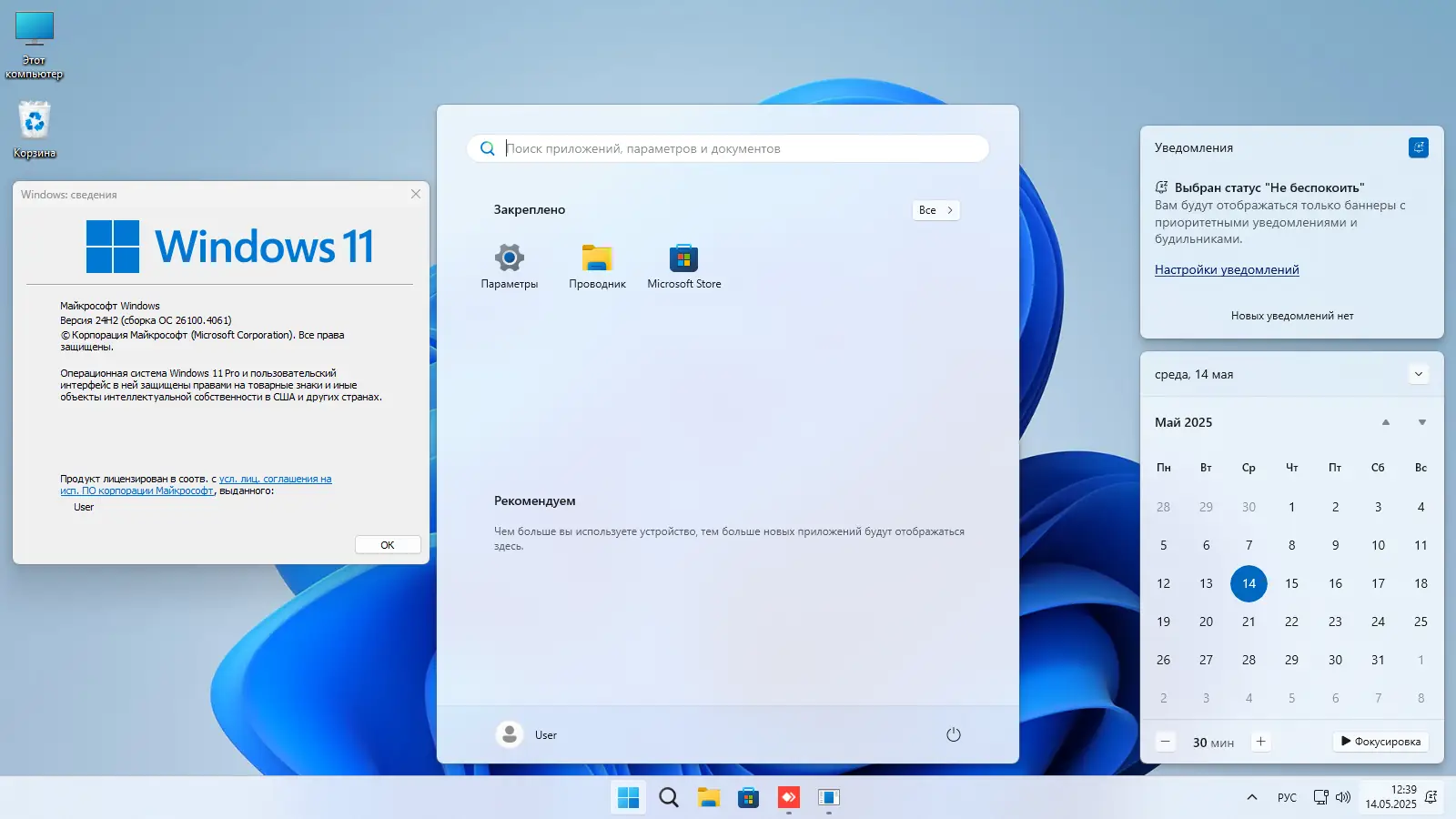Start a focus session with Фокусировка

point(1380,741)
